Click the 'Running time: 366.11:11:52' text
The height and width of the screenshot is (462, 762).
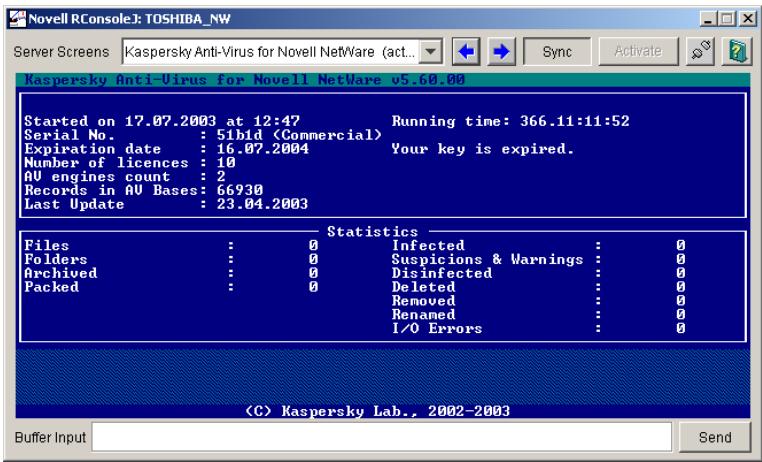point(510,121)
